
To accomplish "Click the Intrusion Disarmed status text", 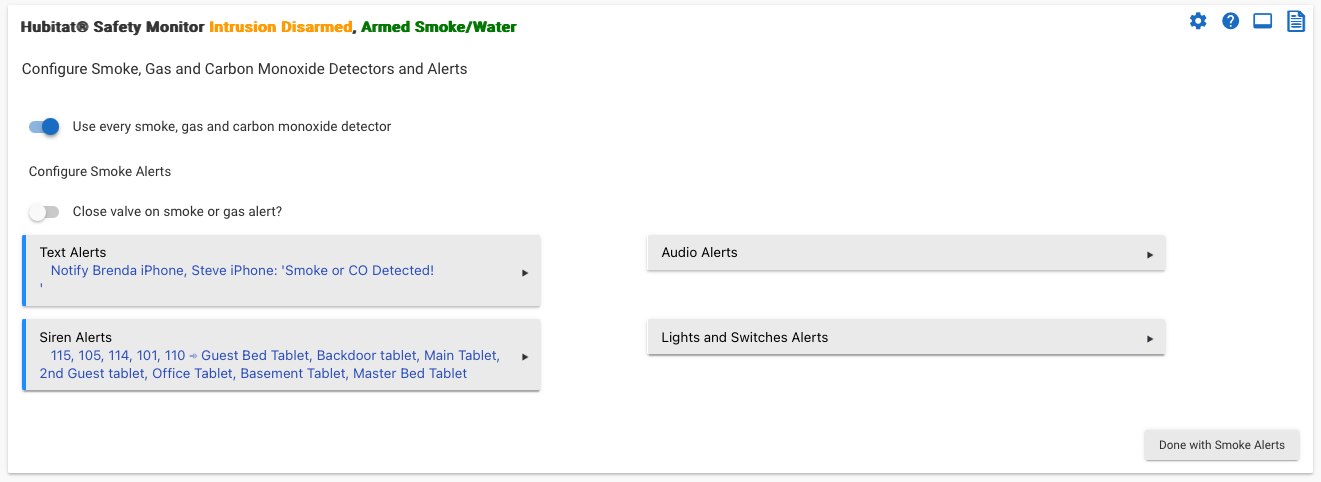I will coord(281,28).
